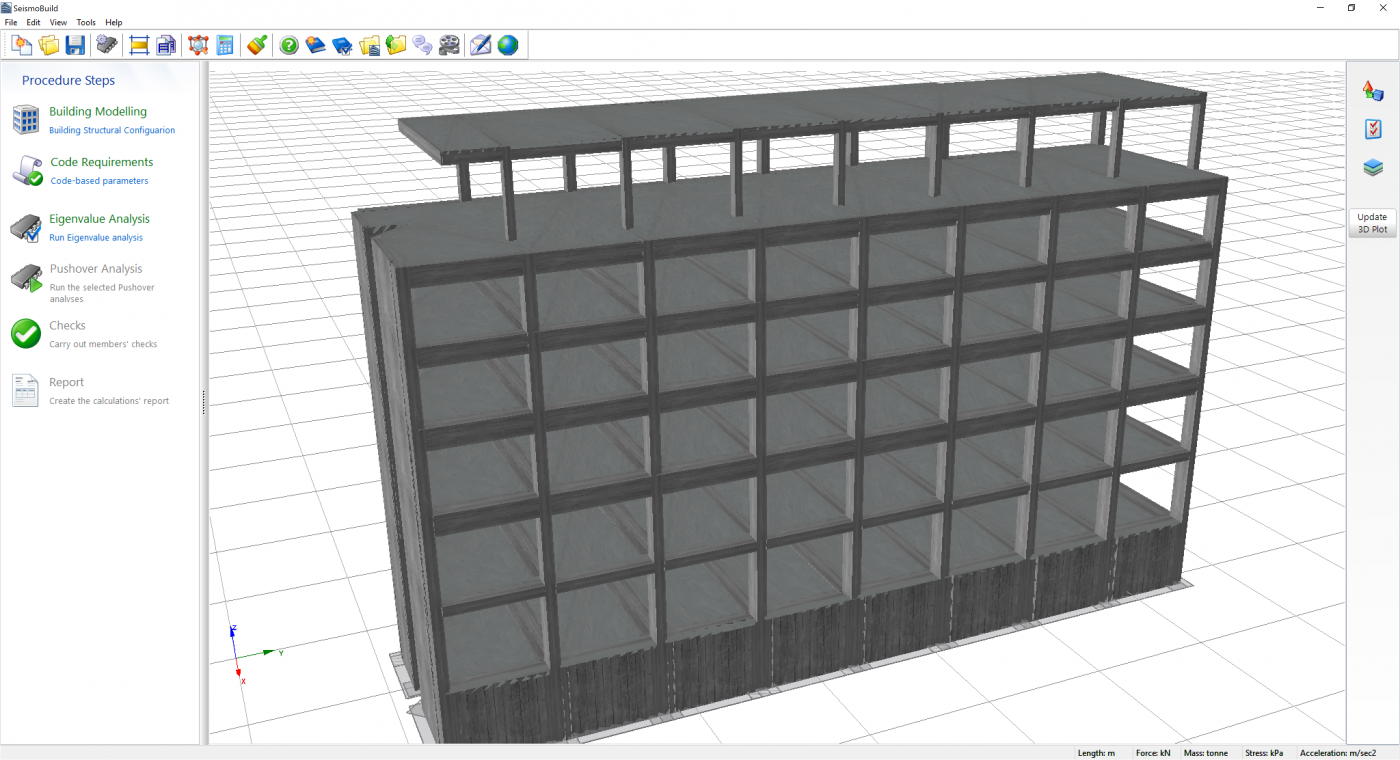Select the Pushover Analysis step
Screen dimensions: 1400x760
[x=96, y=269]
